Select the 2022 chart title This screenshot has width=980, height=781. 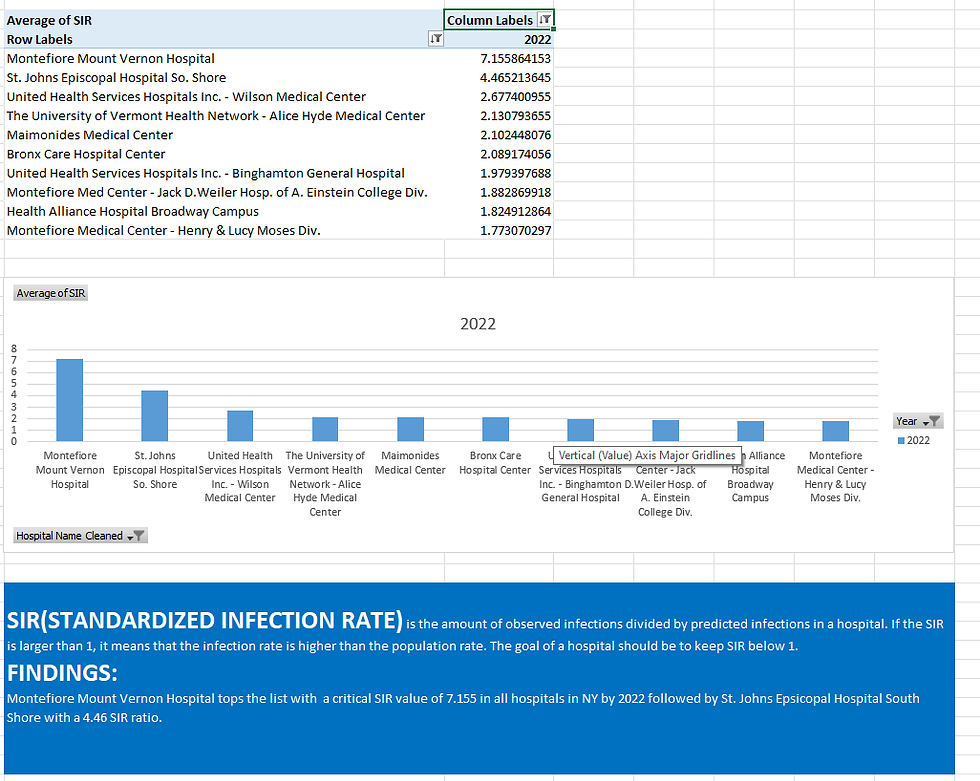[x=478, y=324]
